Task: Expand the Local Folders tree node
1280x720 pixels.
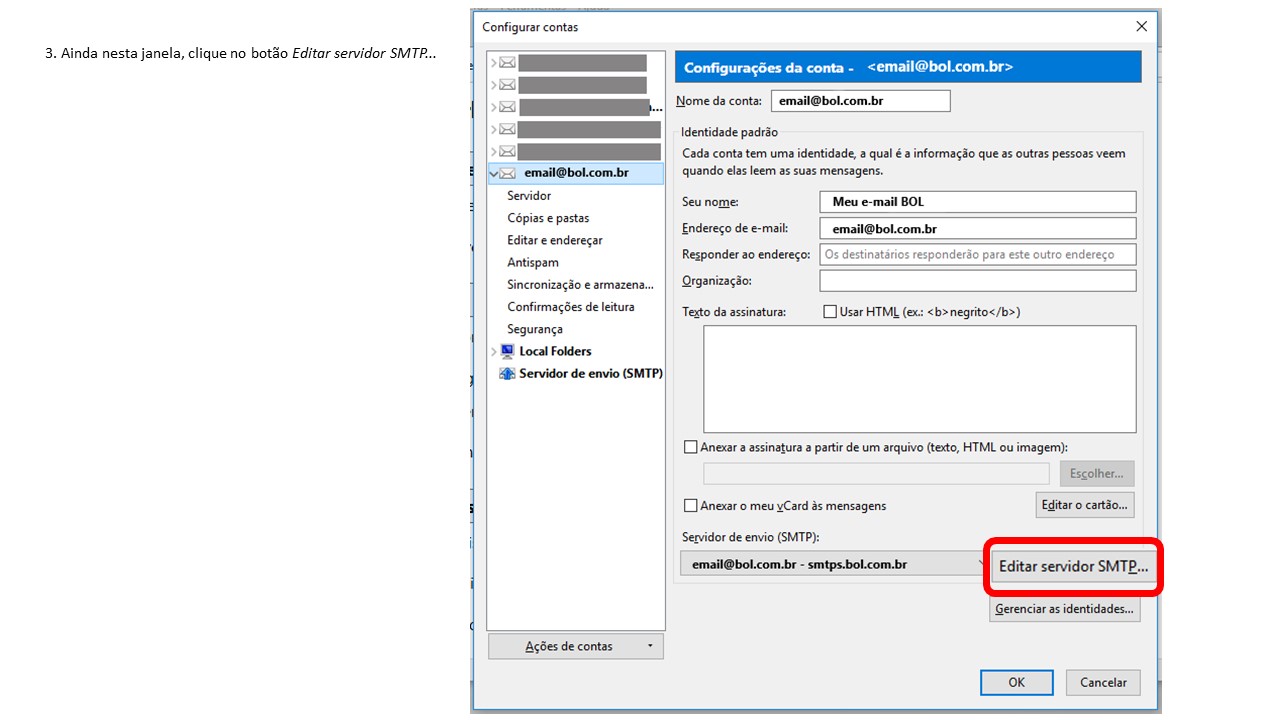Action: coord(494,351)
